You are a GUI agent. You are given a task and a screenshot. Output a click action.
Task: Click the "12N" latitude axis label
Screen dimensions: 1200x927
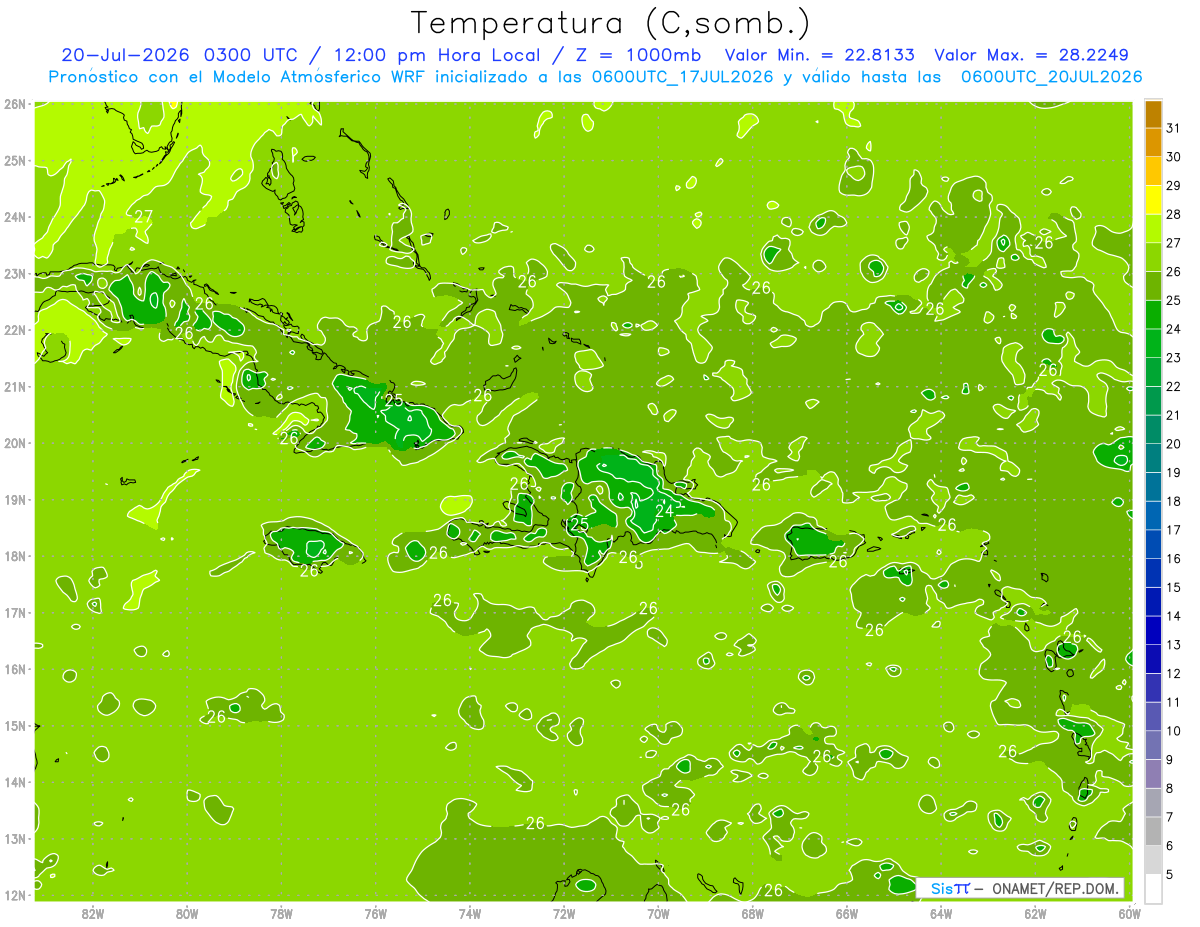15,895
